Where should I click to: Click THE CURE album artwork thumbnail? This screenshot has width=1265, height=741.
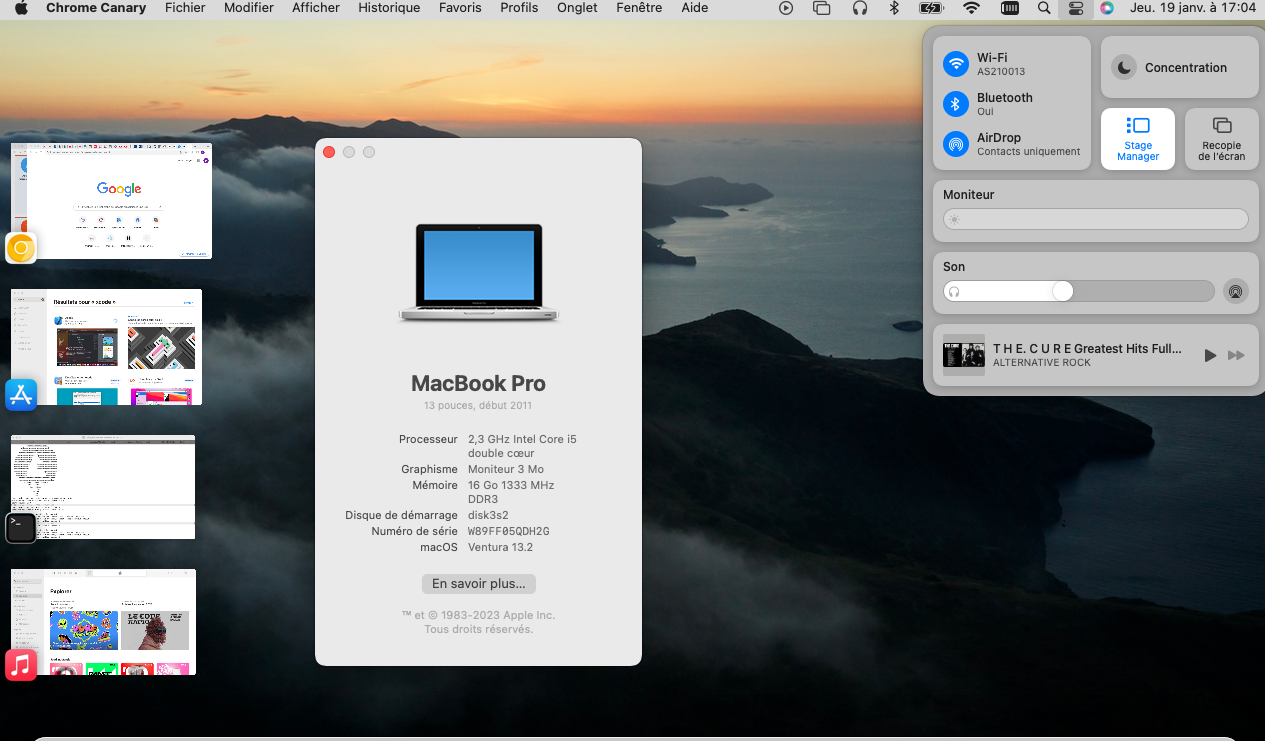(x=964, y=355)
